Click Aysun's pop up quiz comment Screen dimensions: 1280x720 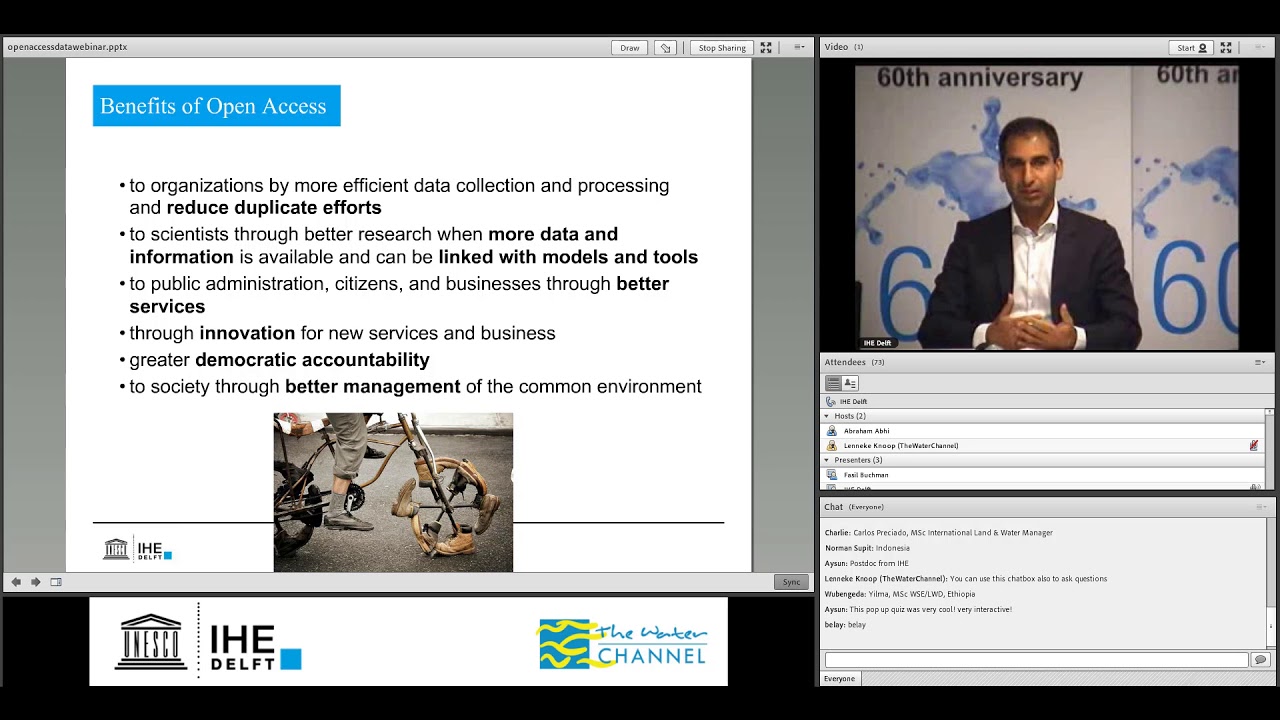[918, 609]
